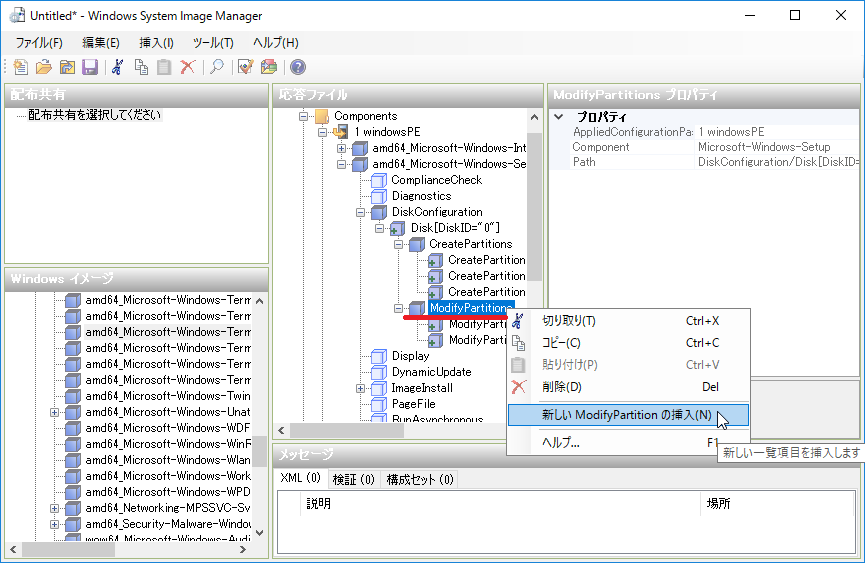This screenshot has height=563, width=865.
Task: Click the blue help question mark icon
Action: pos(297,67)
